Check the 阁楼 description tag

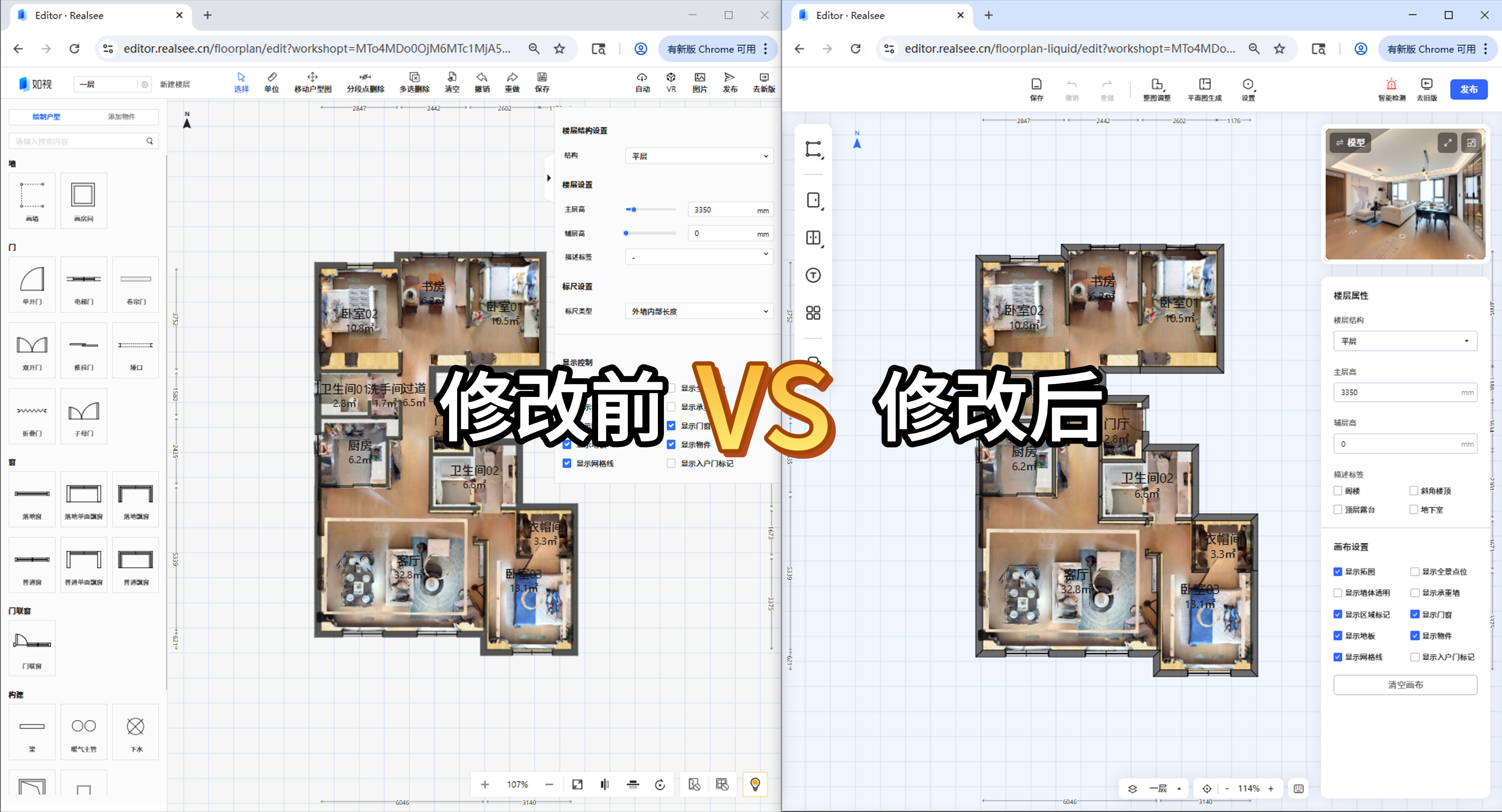1338,491
